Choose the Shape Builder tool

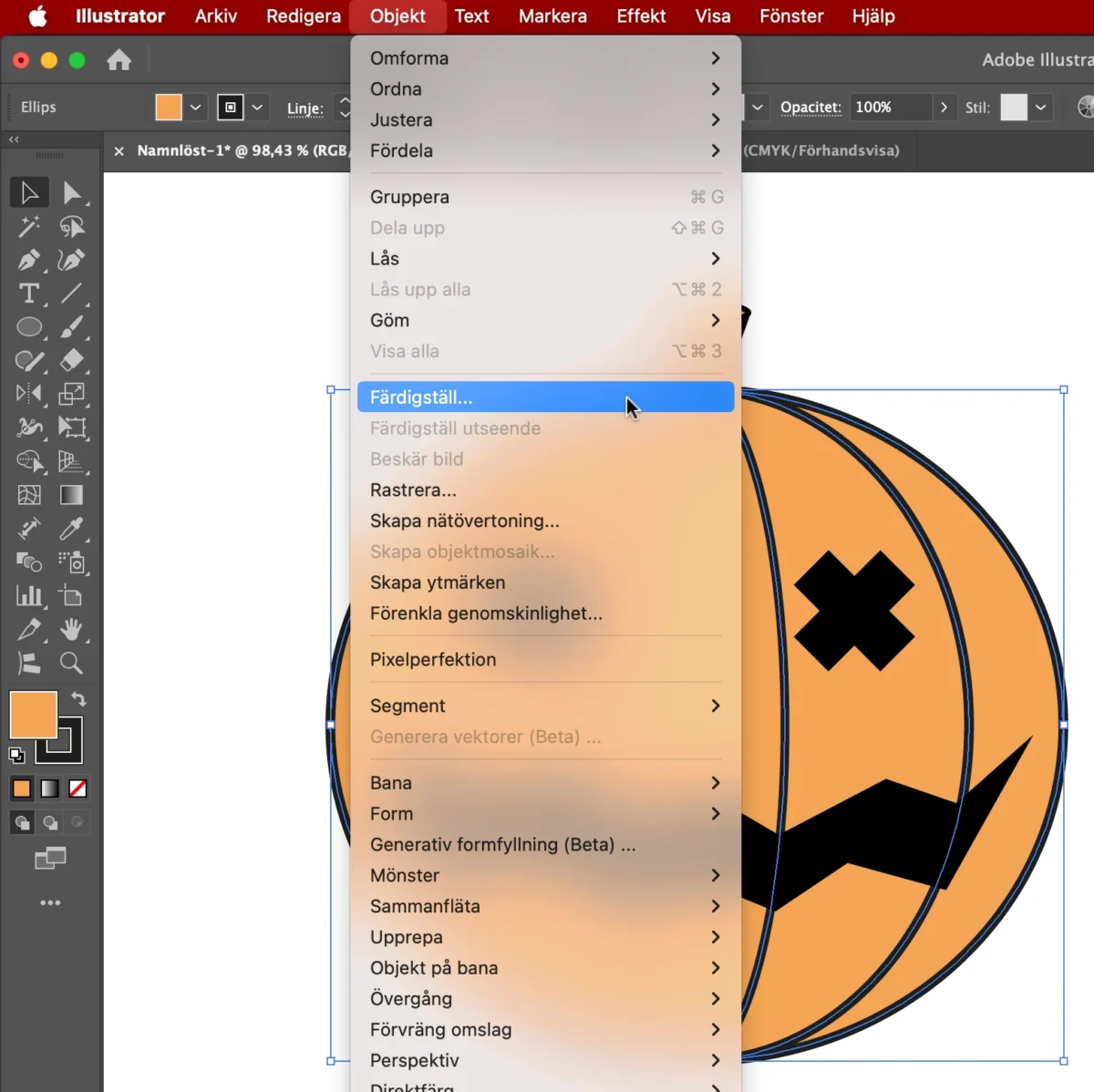(29, 461)
